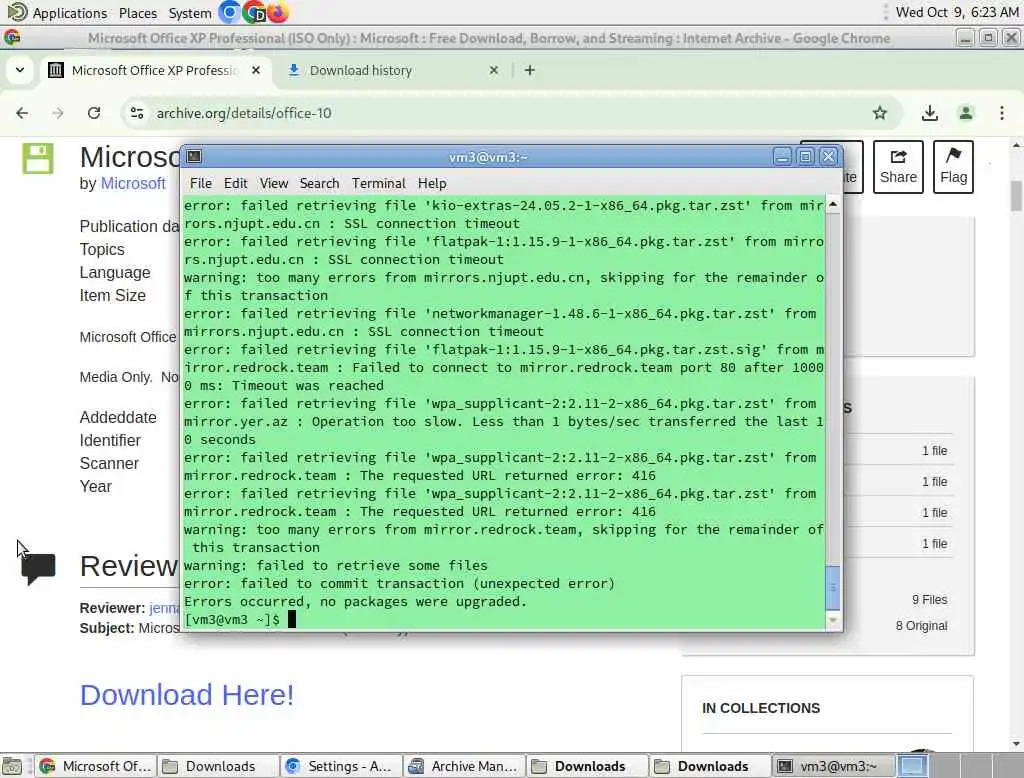Select the Microsoft Office XP Professional tab

pos(155,70)
